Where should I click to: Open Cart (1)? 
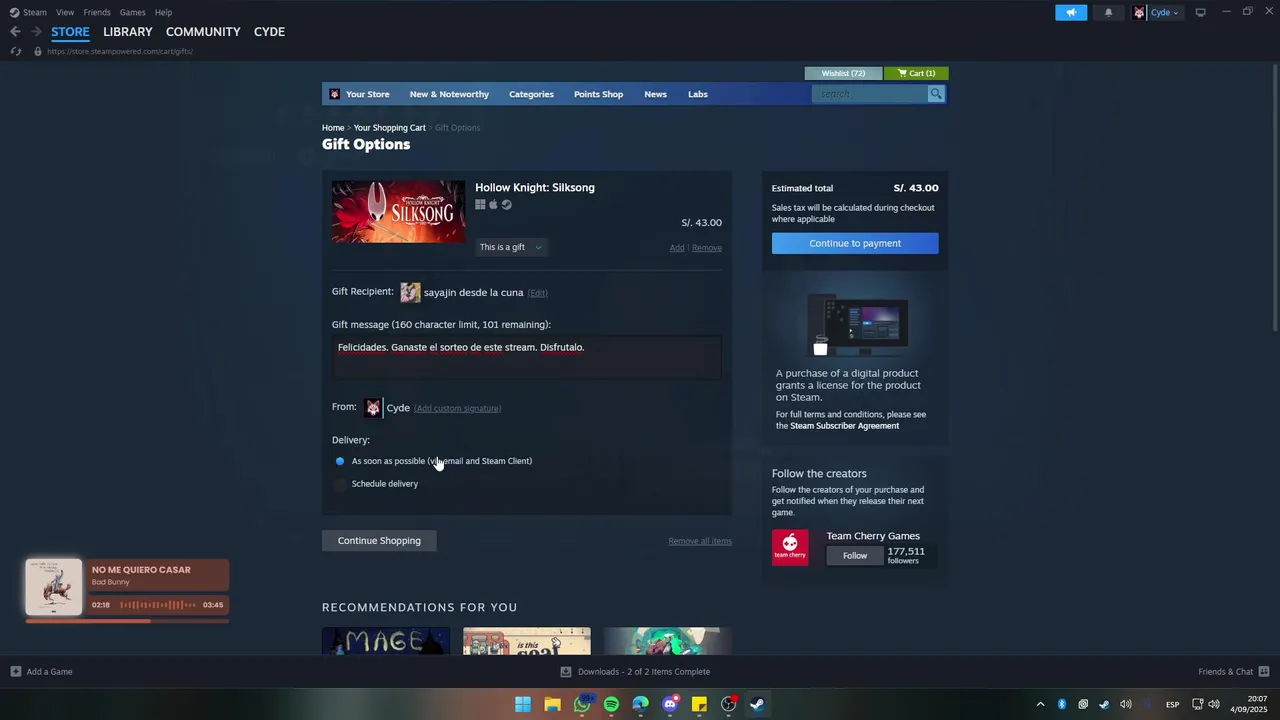(x=916, y=73)
